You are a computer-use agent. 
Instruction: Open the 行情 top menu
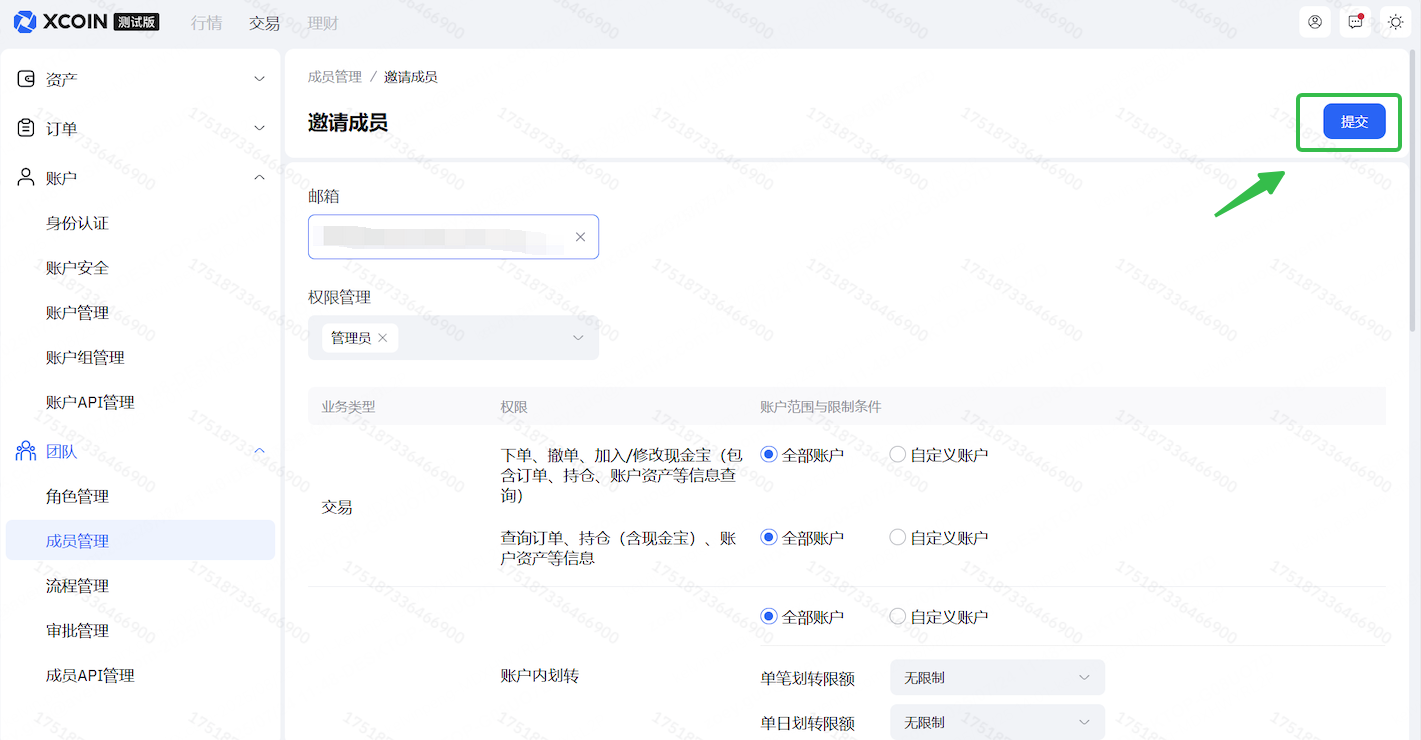coord(207,23)
